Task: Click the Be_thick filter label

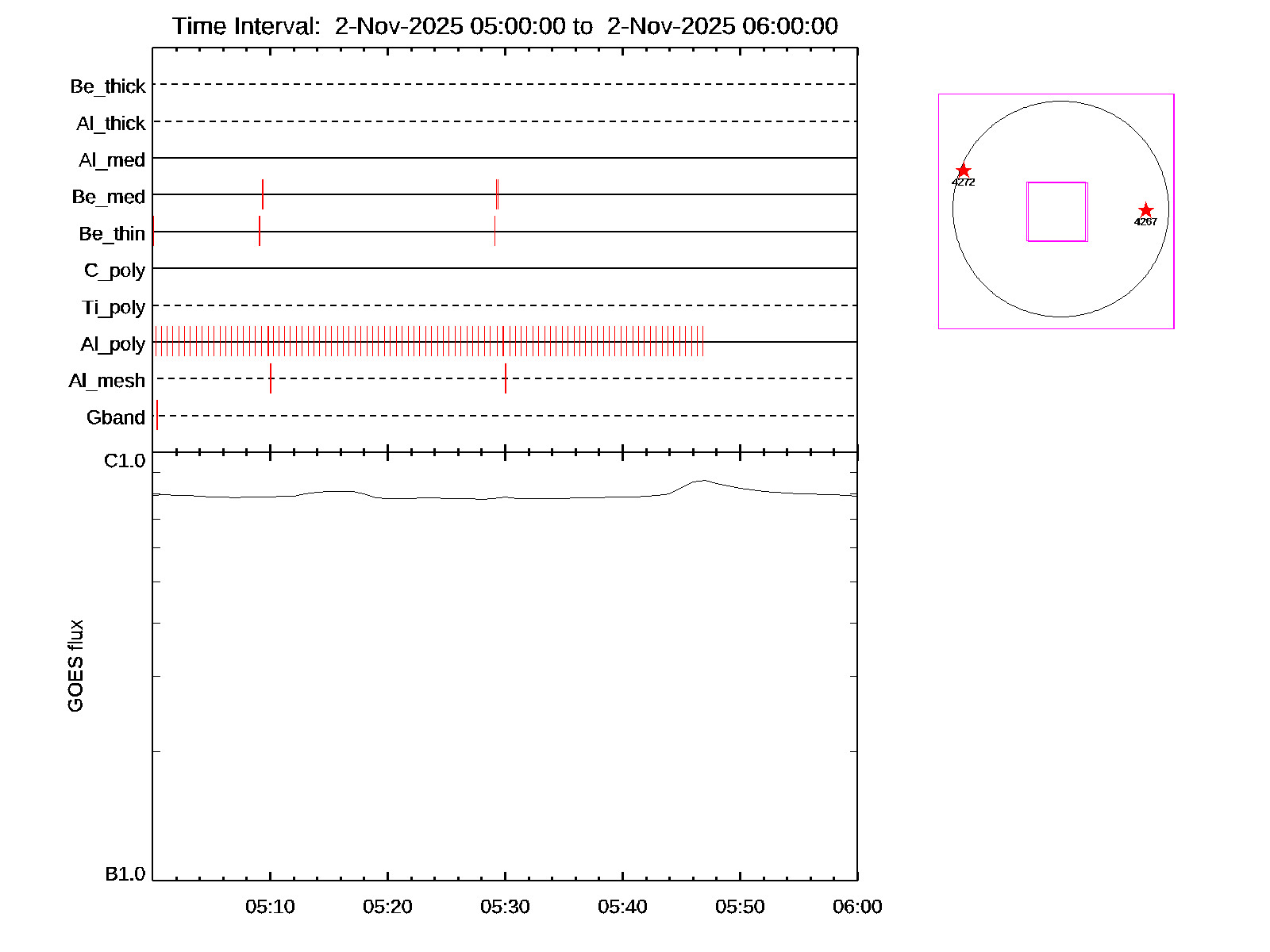Action: (x=108, y=86)
